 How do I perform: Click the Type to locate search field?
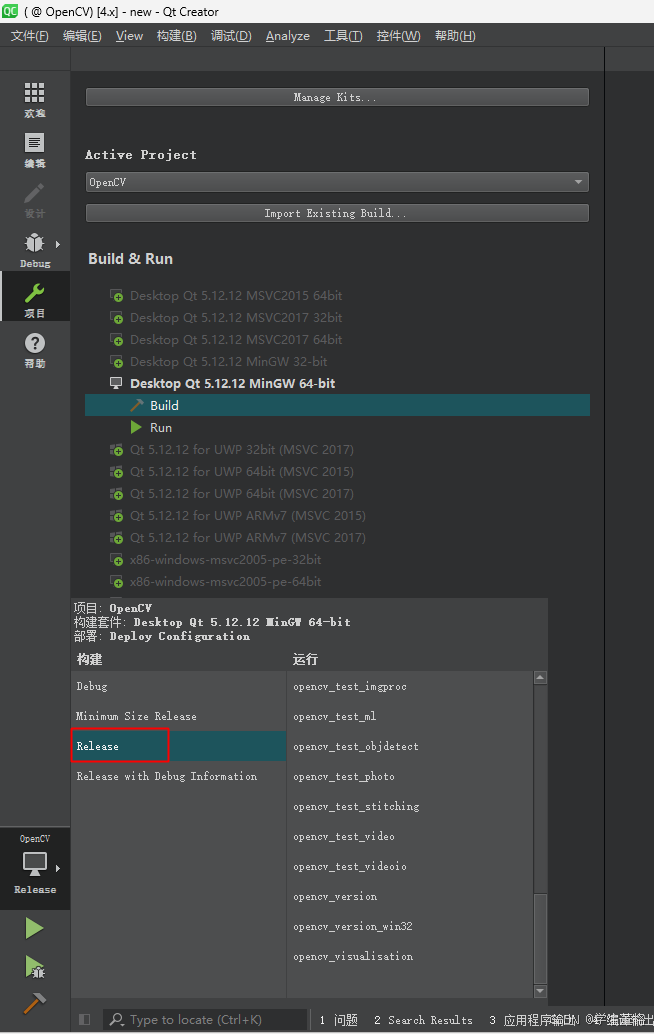(x=205, y=1019)
